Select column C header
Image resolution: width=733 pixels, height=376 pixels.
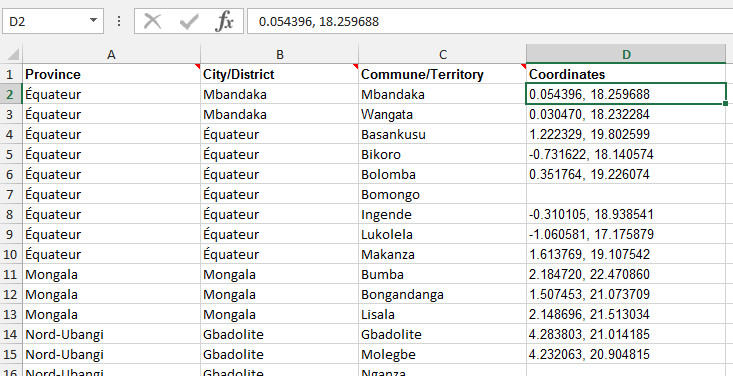442,55
